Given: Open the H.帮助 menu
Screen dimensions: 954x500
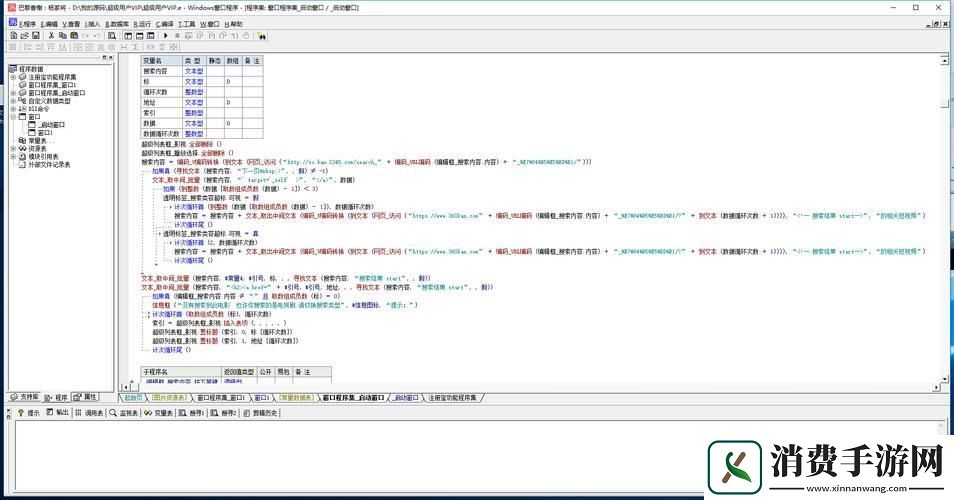Looking at the screenshot, I should pyautogui.click(x=233, y=24).
